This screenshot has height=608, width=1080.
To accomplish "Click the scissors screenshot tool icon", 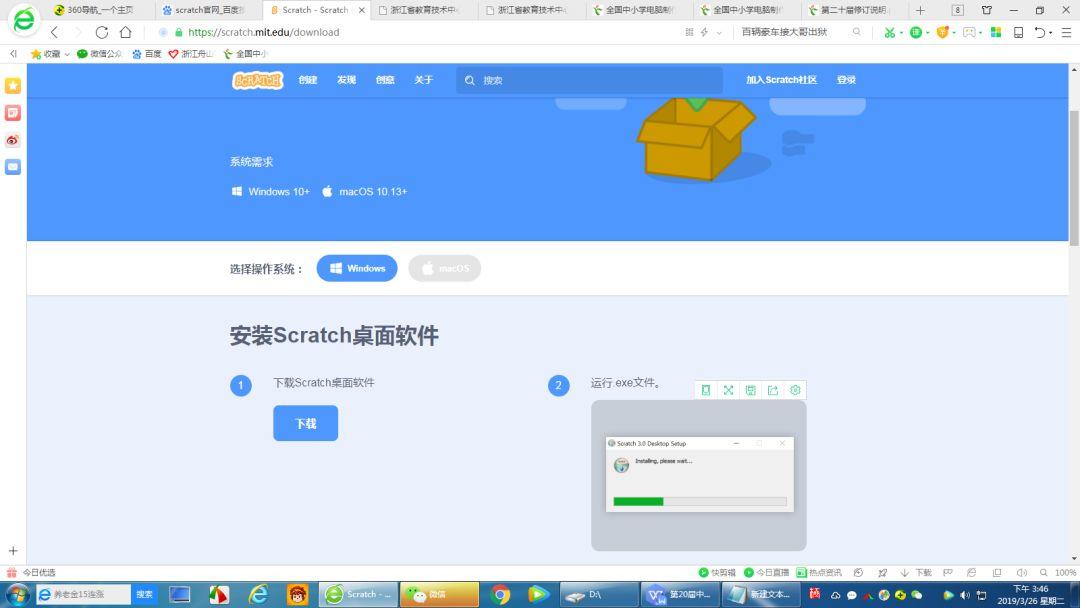I will [x=889, y=32].
